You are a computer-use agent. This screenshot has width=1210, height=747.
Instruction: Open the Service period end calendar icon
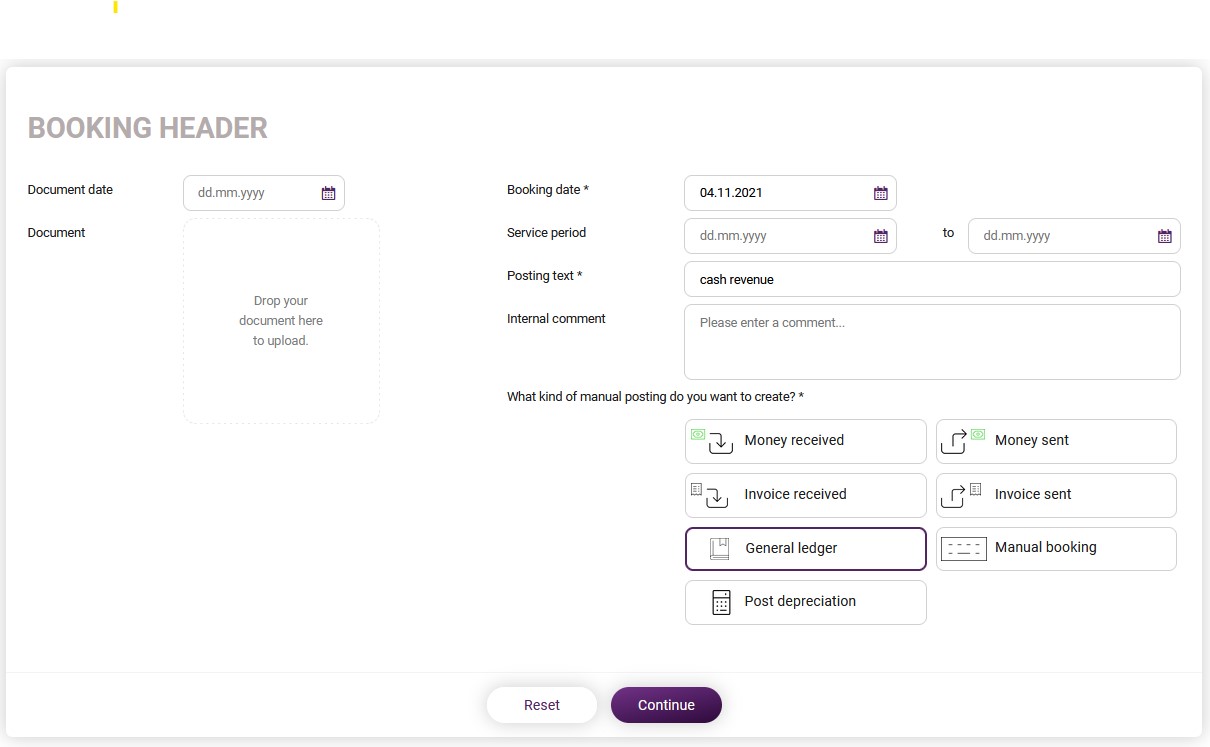(1164, 236)
